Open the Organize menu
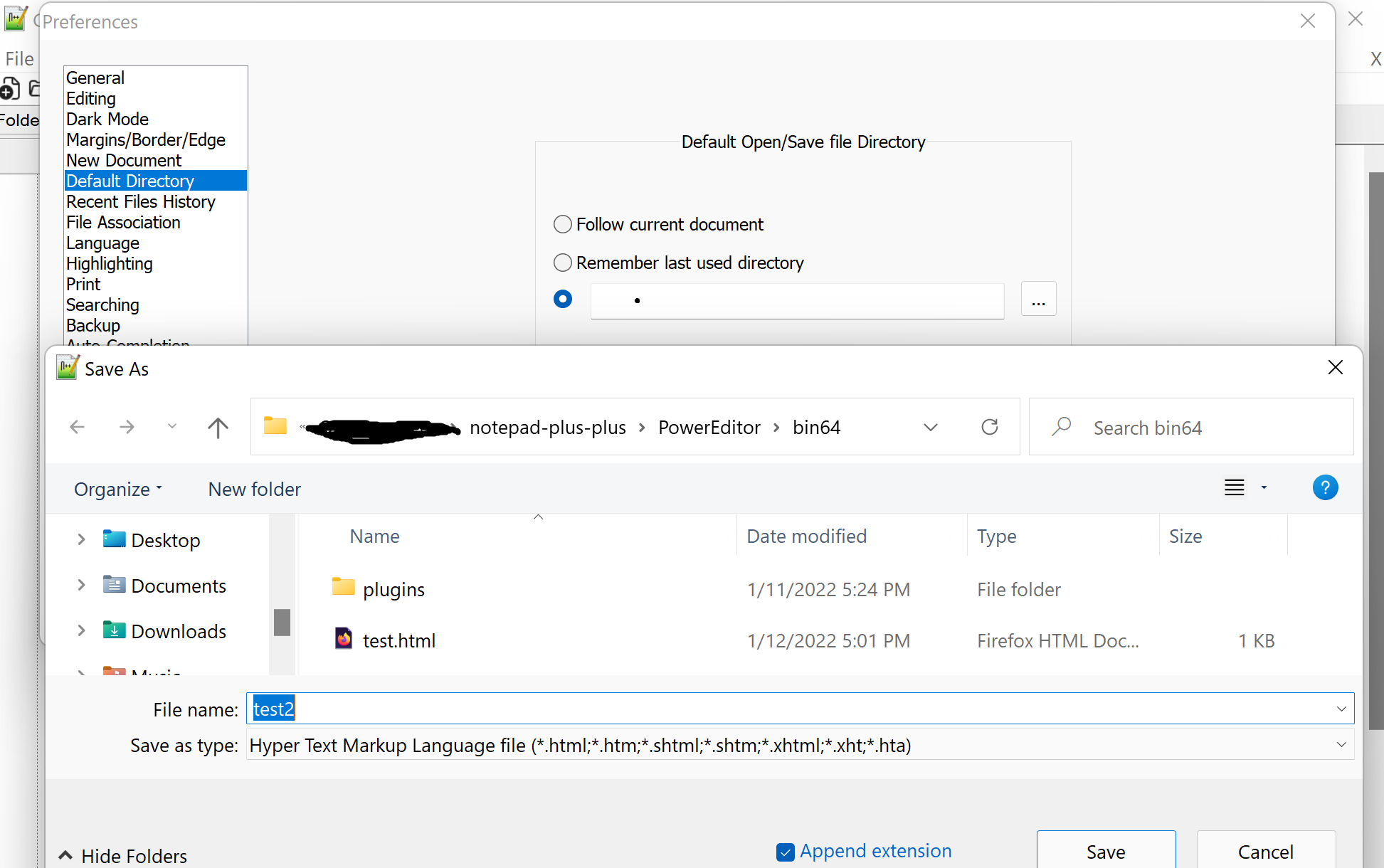 (116, 489)
